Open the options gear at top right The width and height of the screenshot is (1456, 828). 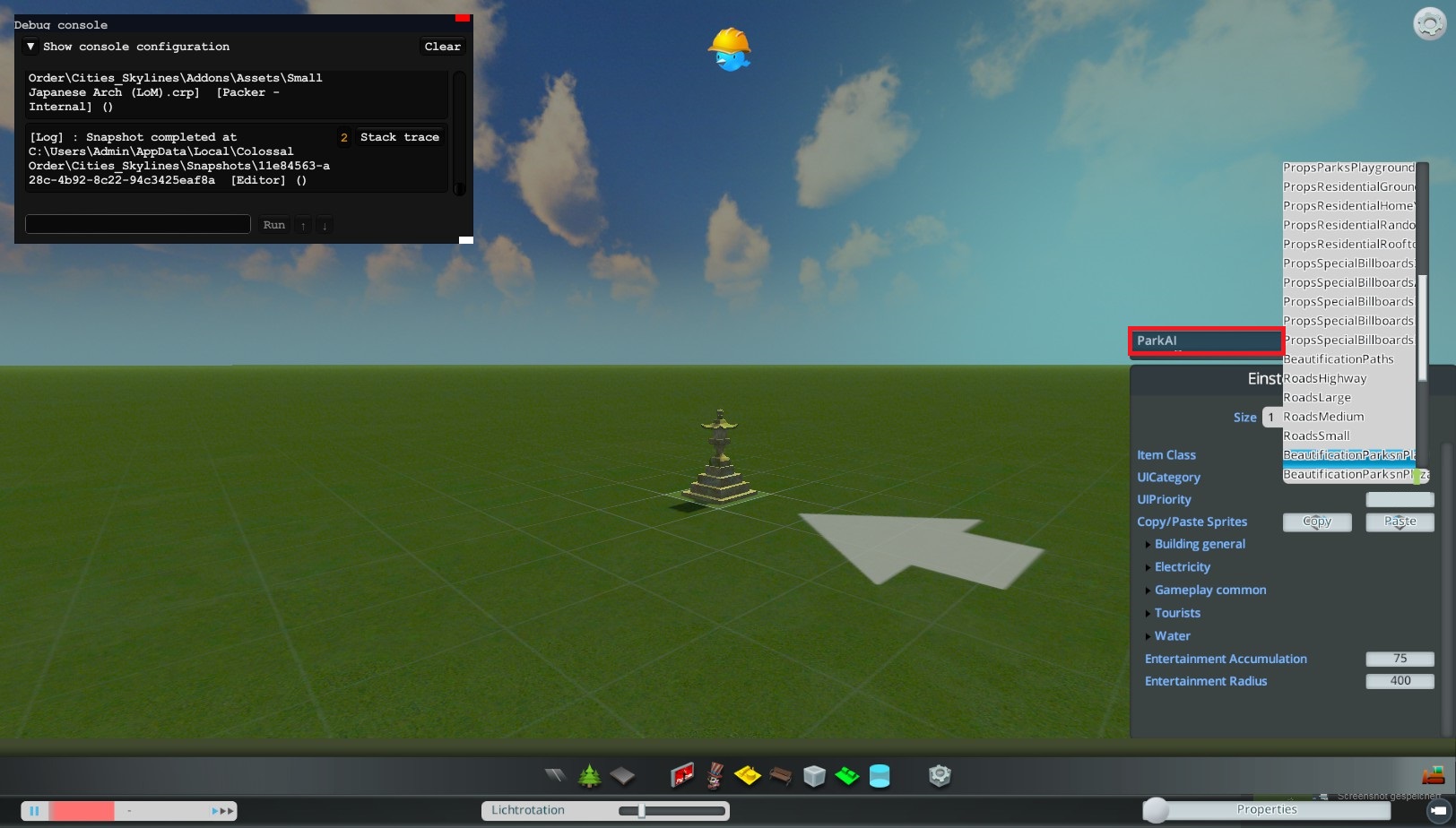(x=1429, y=23)
